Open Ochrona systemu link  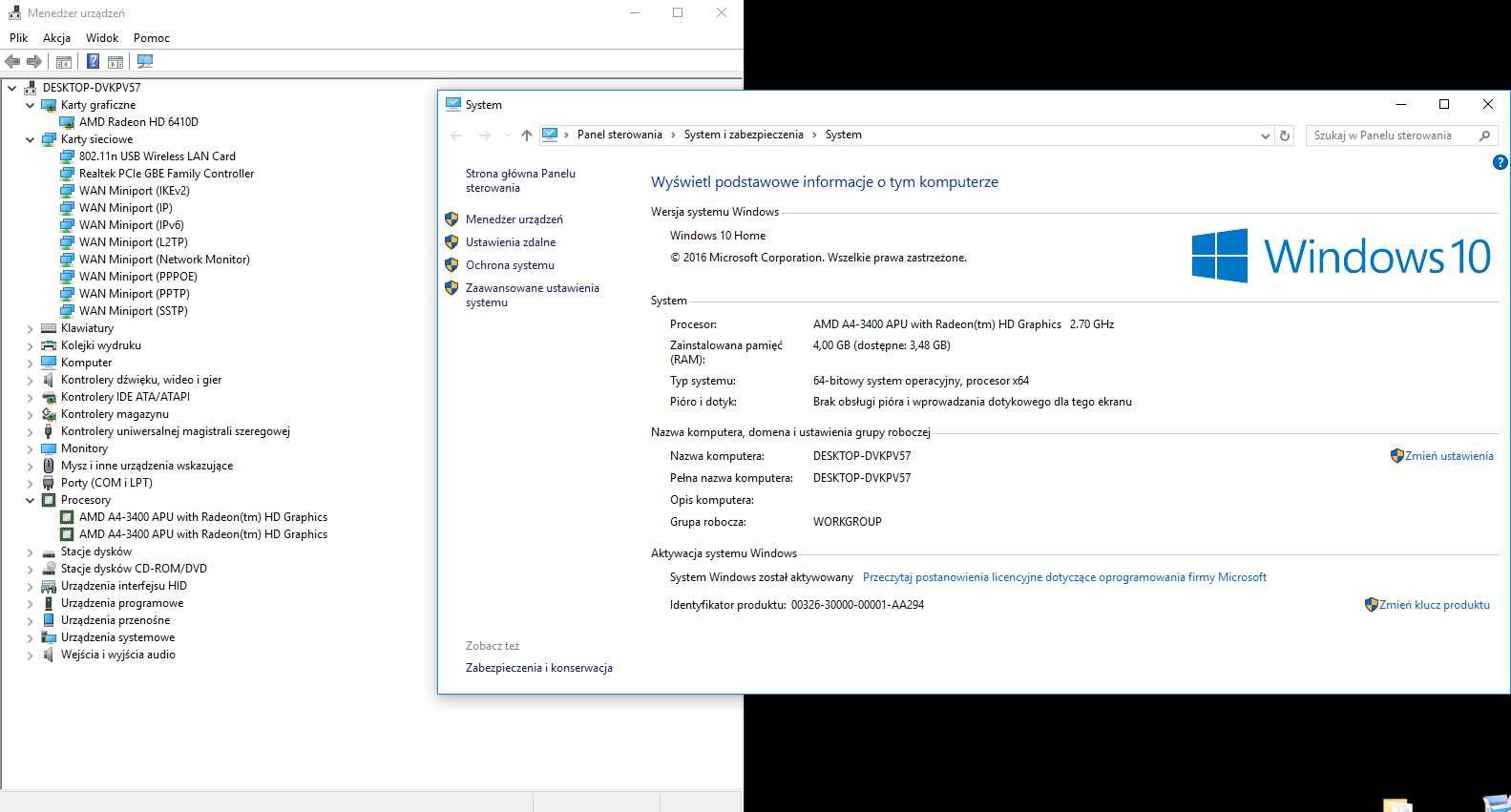pos(510,265)
